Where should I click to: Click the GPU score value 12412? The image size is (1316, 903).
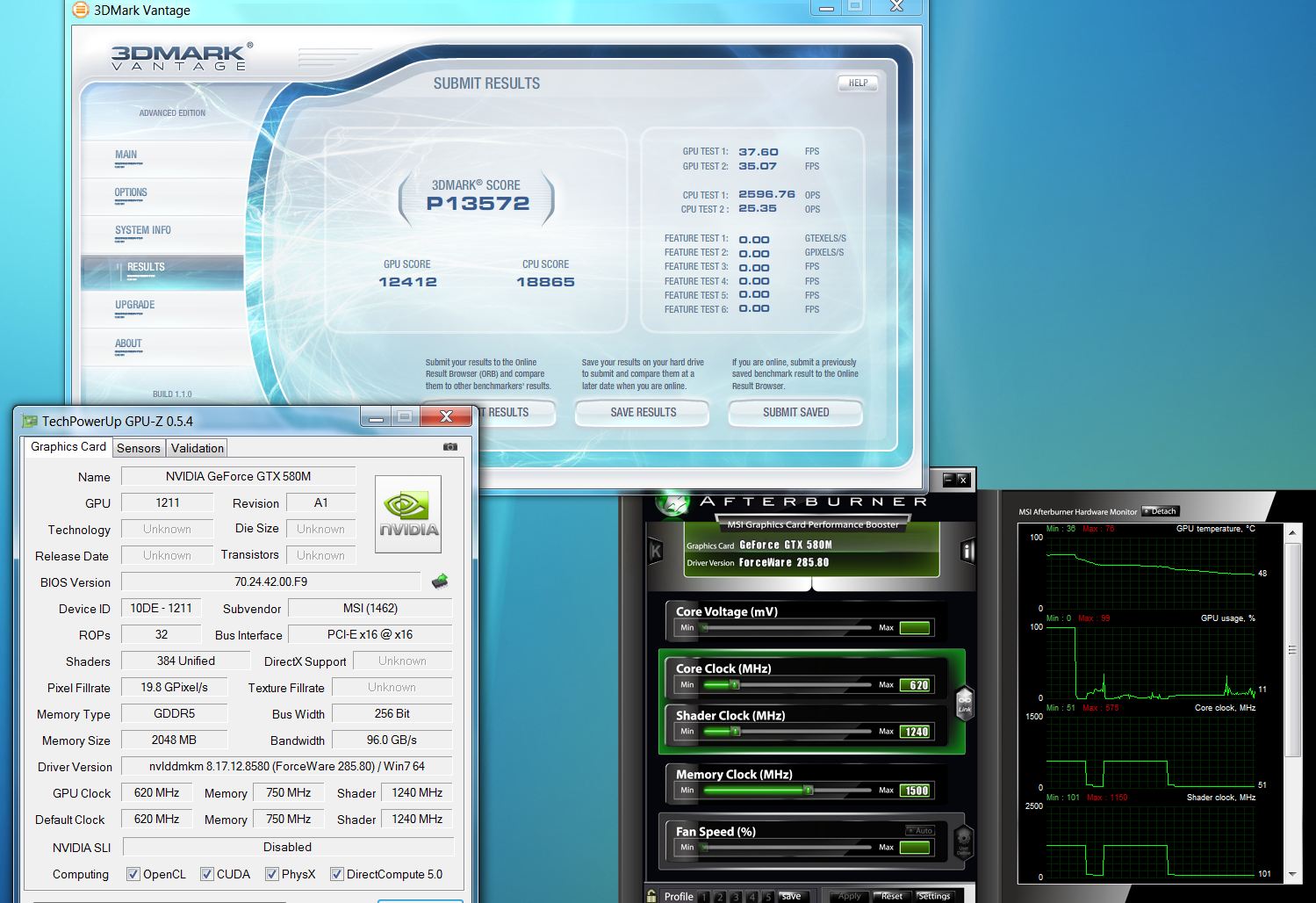tap(407, 282)
